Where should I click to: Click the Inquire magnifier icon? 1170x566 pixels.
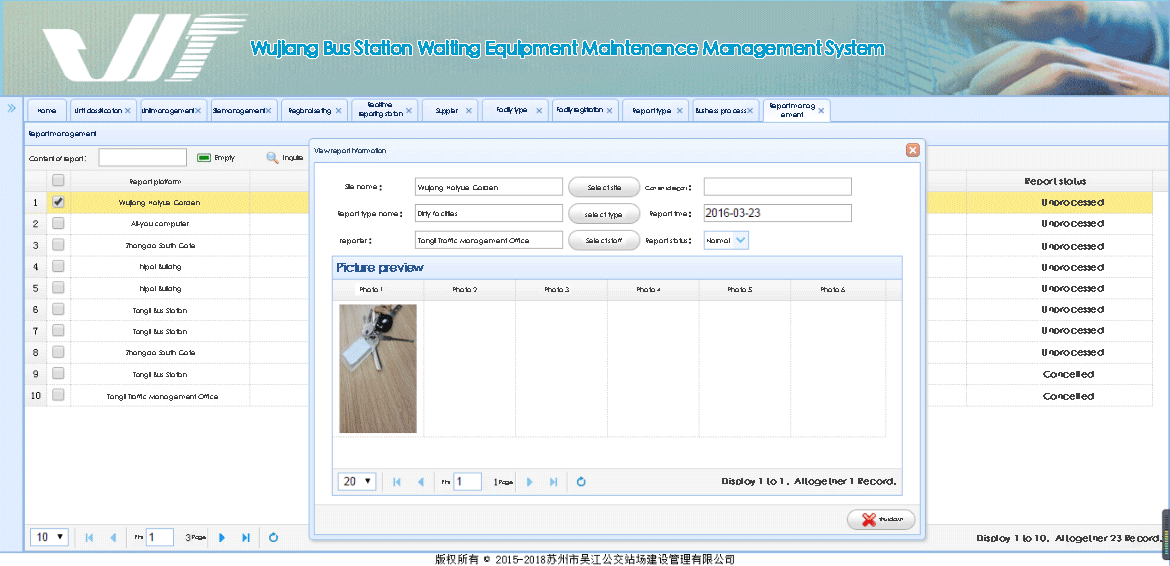coord(271,158)
